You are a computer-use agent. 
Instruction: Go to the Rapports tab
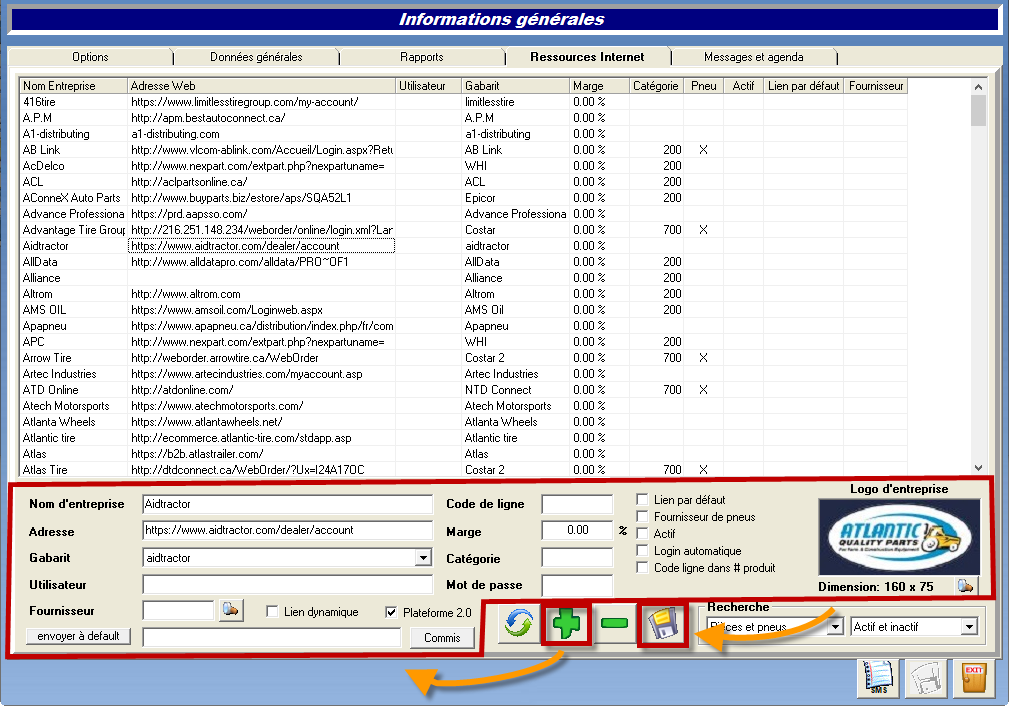coord(421,57)
